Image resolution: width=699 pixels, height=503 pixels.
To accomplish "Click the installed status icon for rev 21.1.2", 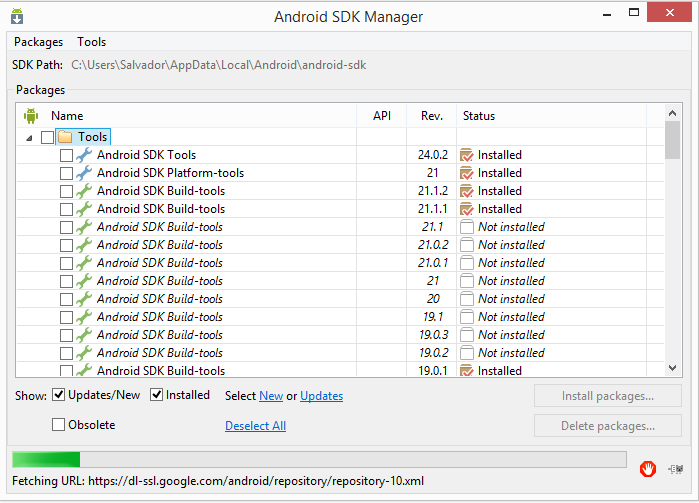I will click(x=466, y=191).
